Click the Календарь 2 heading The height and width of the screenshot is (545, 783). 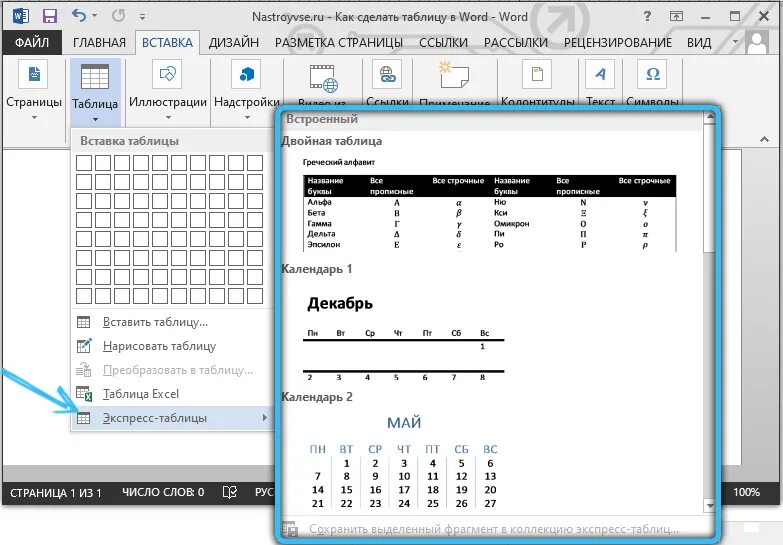[x=317, y=397]
